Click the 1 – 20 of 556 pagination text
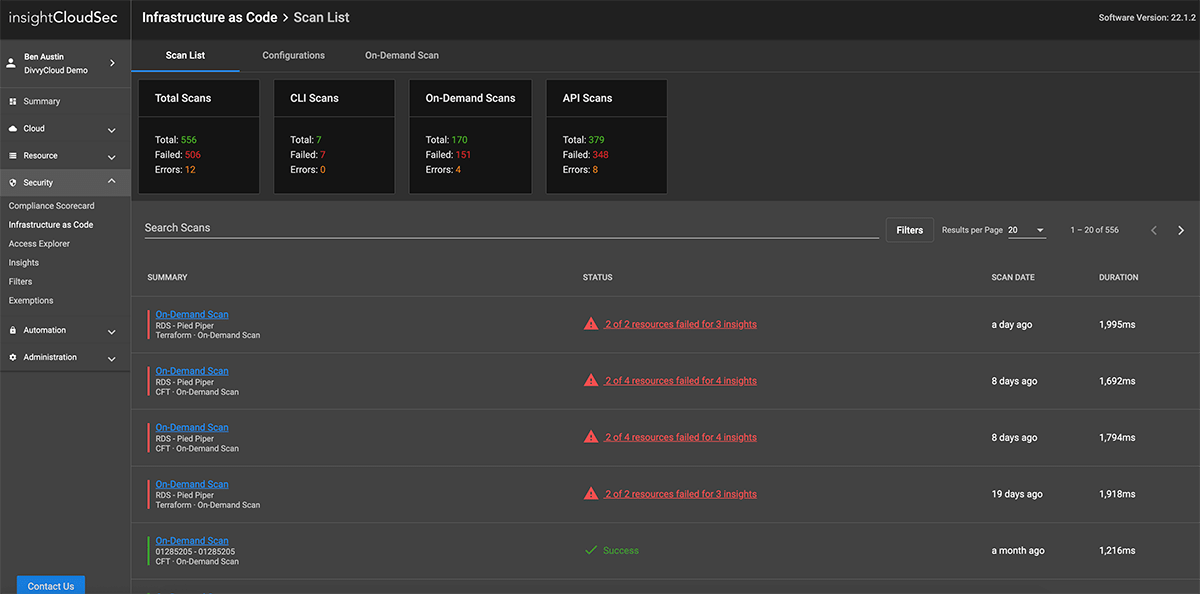The width and height of the screenshot is (1200, 594). click(x=1094, y=231)
